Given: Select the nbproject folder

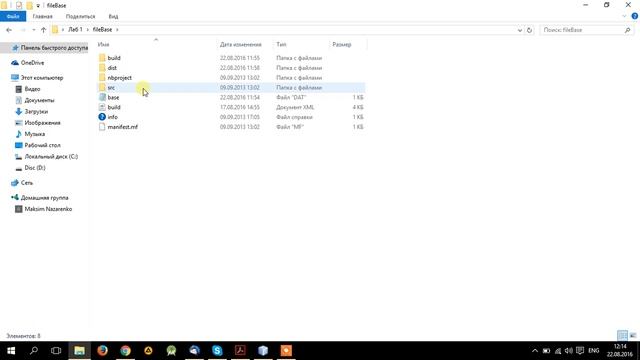Looking at the screenshot, I should (120, 78).
